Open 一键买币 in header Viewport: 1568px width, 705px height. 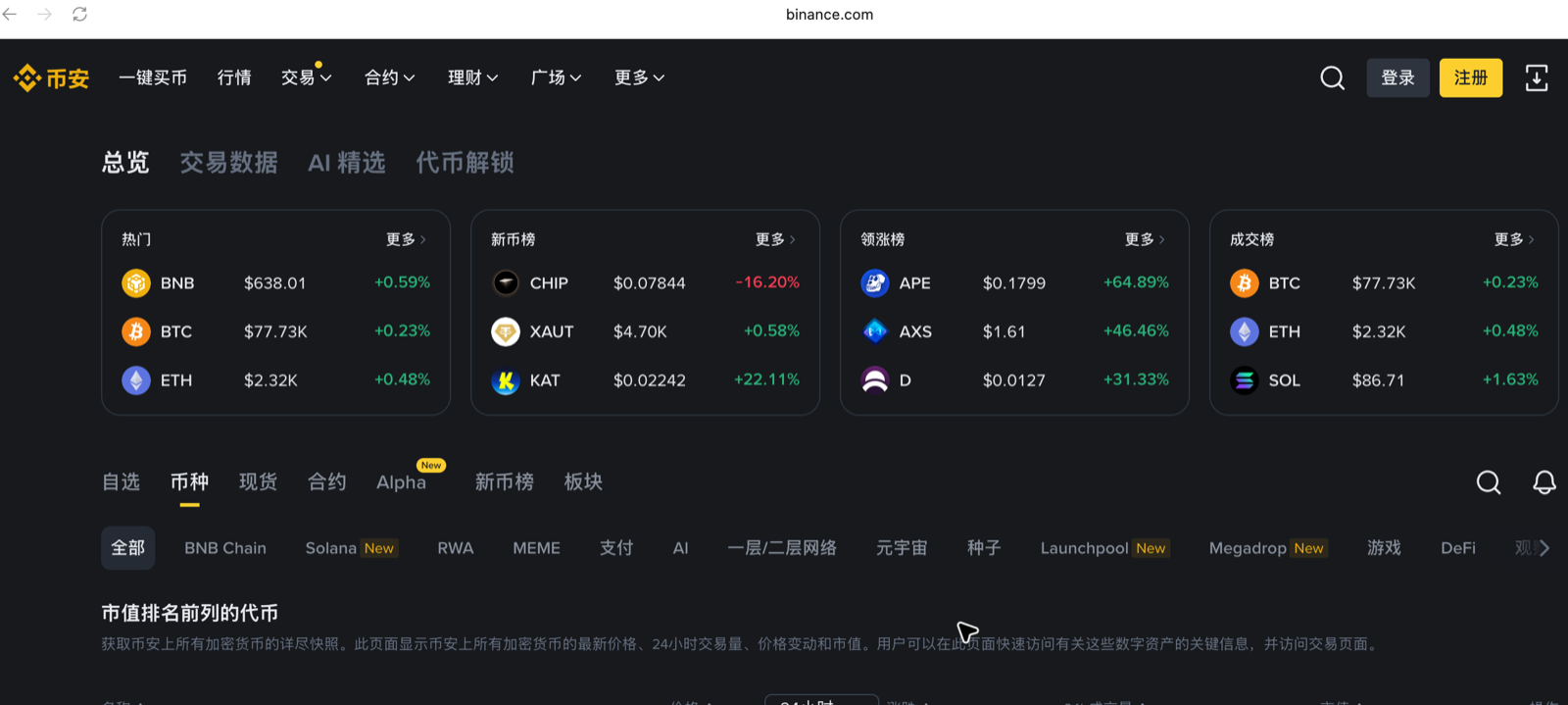point(153,77)
